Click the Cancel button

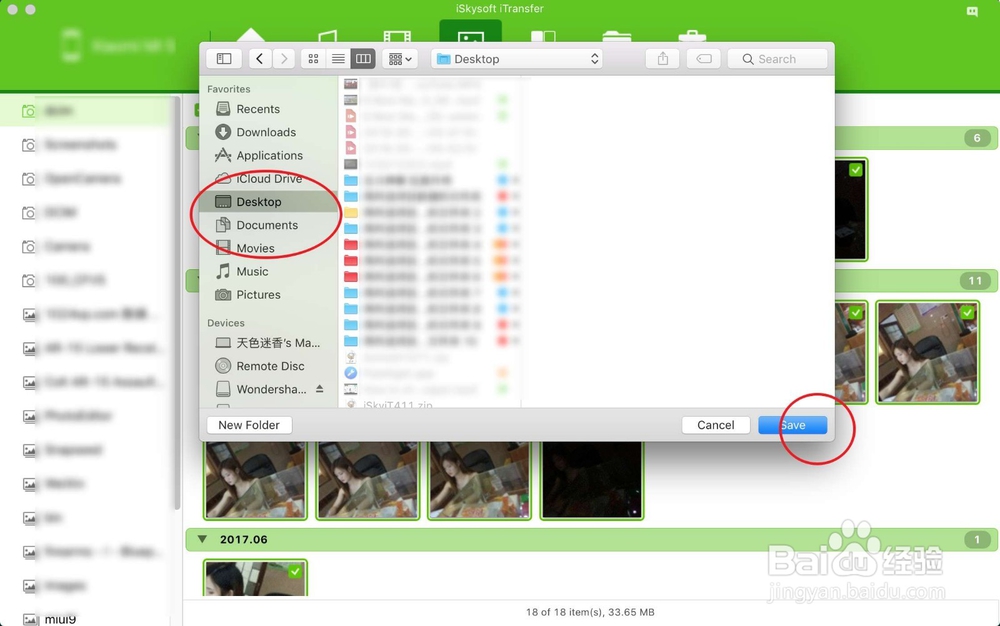pos(716,425)
